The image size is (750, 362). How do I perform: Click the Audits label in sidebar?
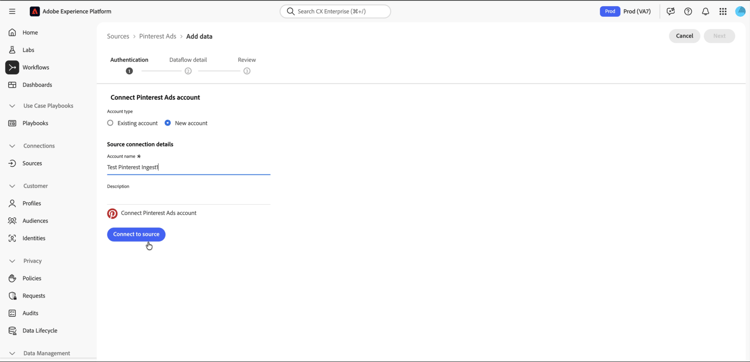click(31, 313)
